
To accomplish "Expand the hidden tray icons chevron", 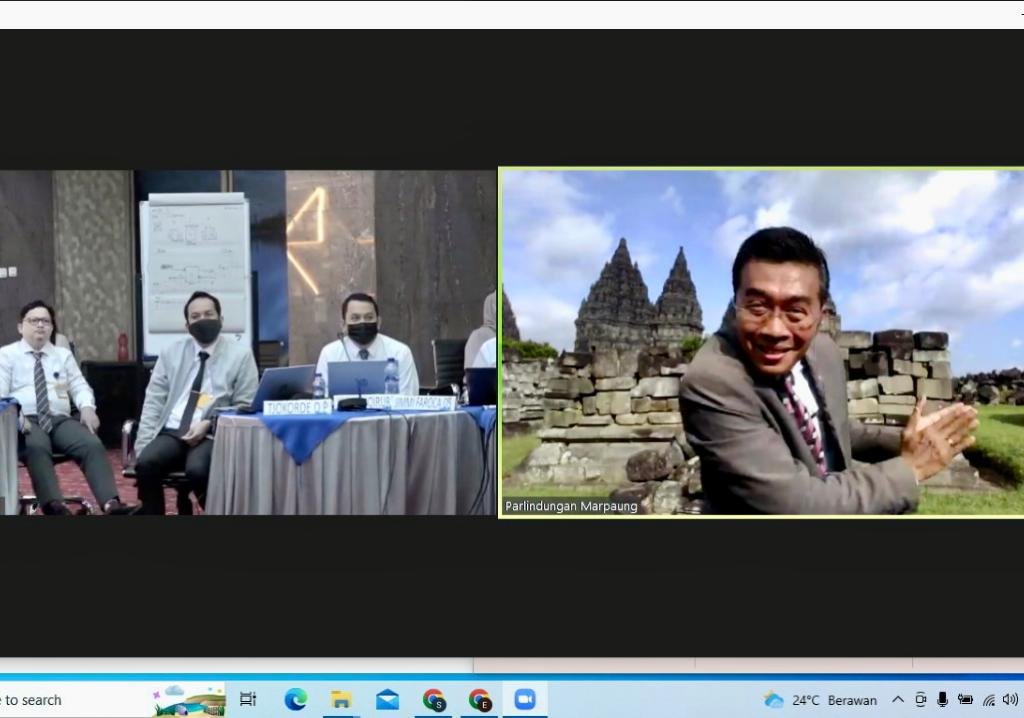I will [x=898, y=700].
